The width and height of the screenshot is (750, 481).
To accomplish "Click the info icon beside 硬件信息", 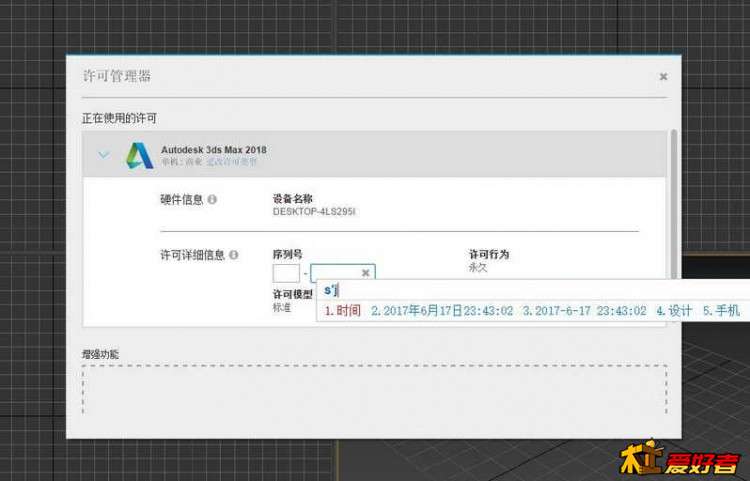I will (x=212, y=199).
